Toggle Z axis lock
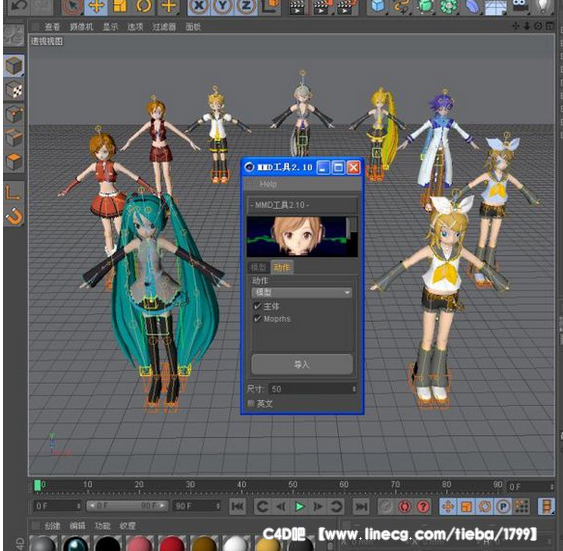 coord(246,6)
